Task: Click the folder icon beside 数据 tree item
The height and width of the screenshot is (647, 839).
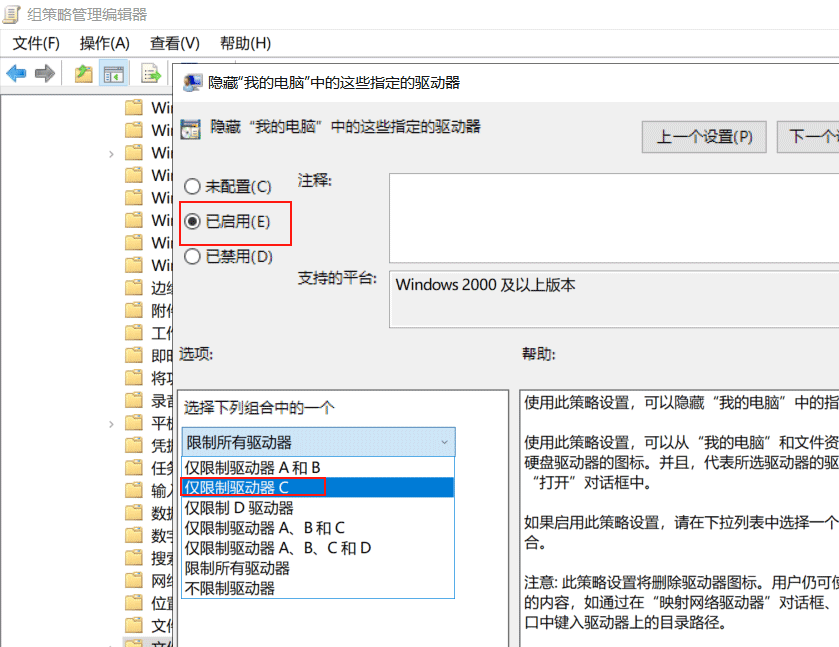Action: coord(134,513)
